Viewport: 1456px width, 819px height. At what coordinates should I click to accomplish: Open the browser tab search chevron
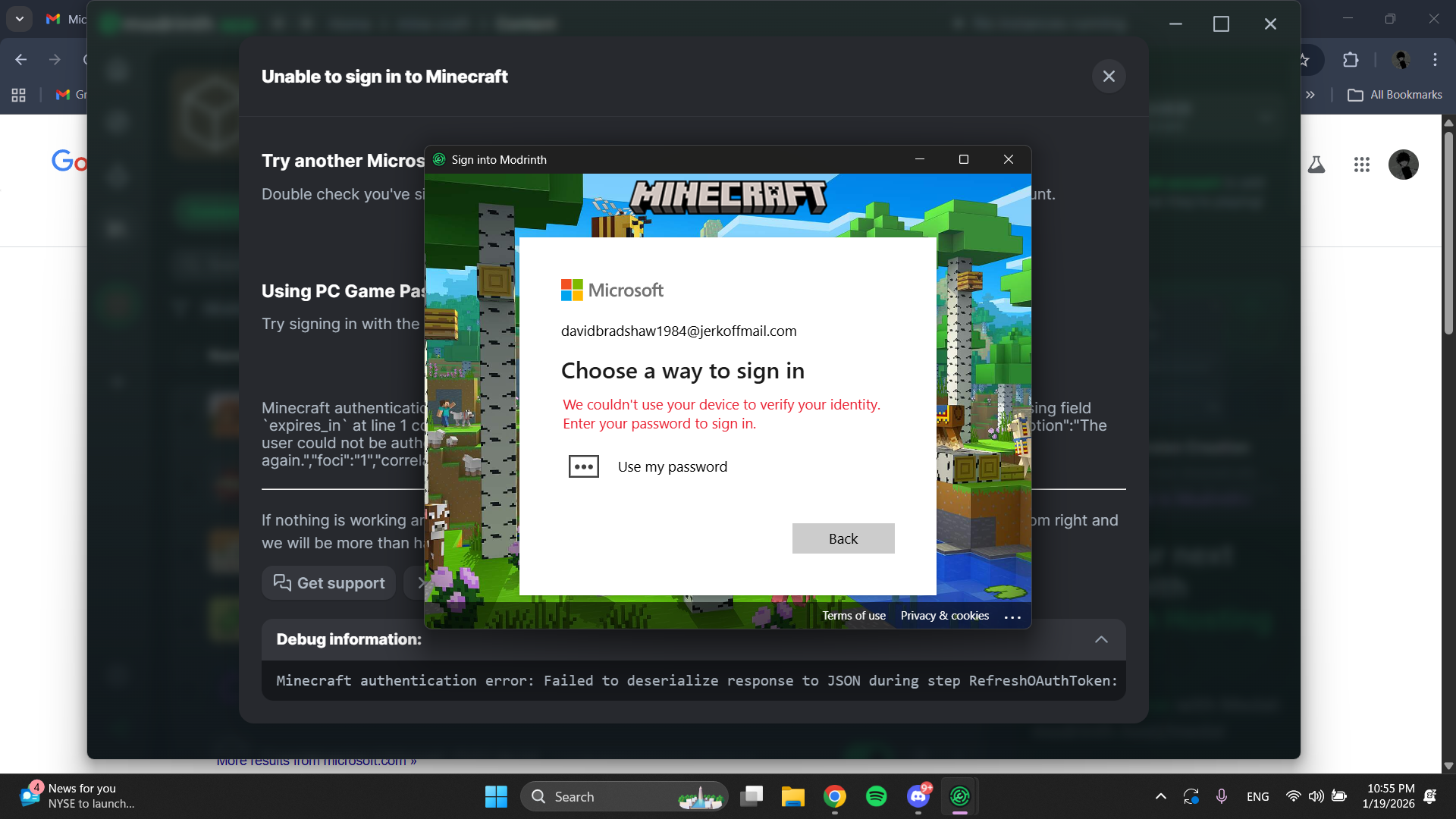[19, 18]
